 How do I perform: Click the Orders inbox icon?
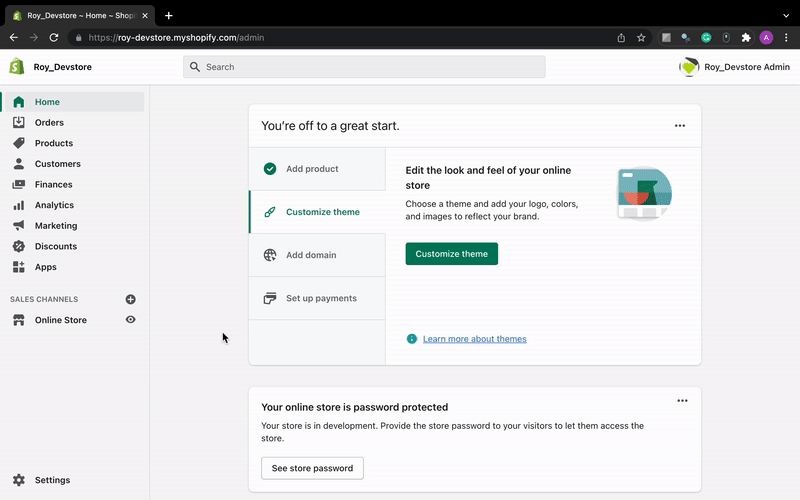19,122
